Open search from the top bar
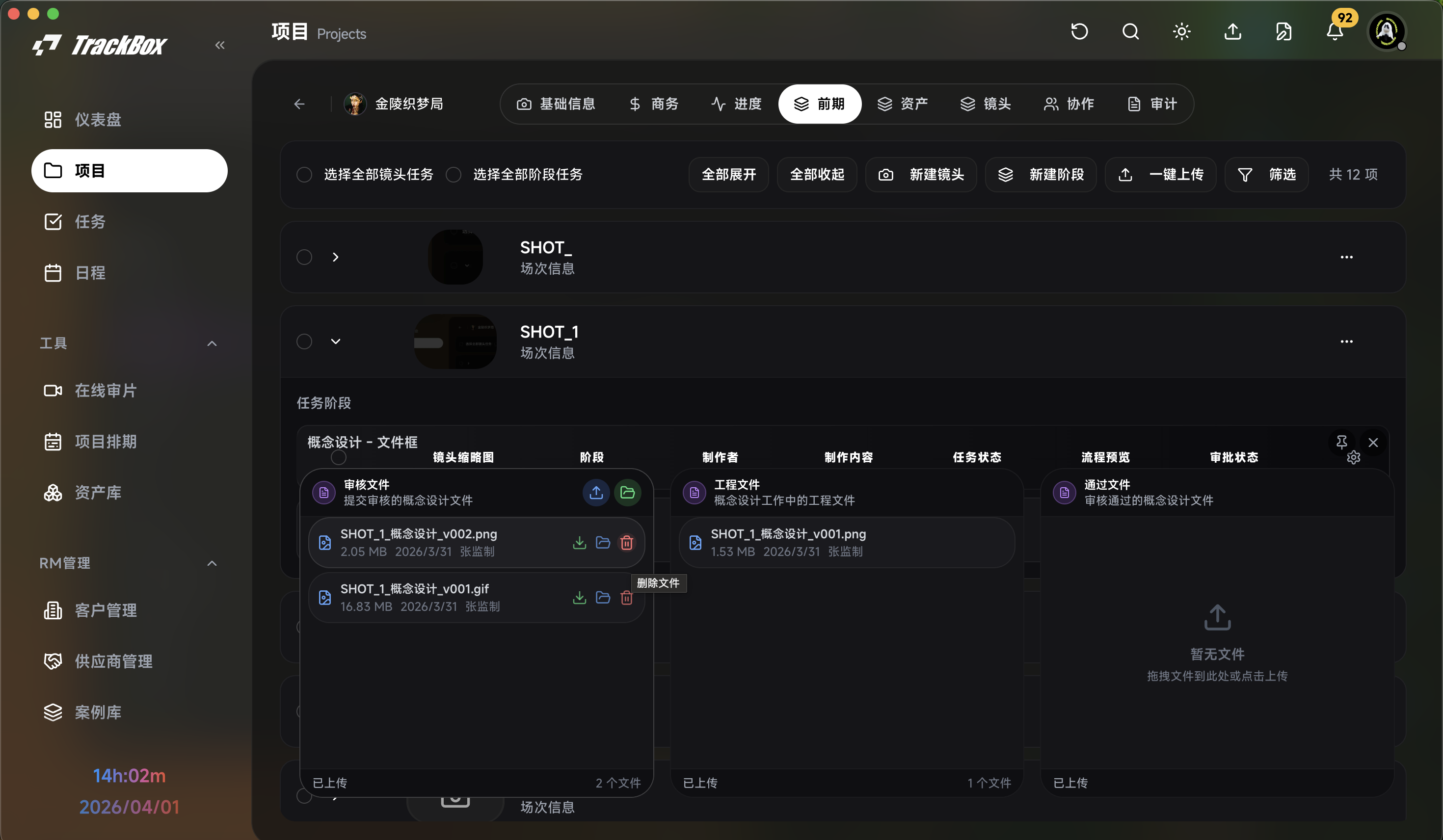1443x840 pixels. point(1130,31)
